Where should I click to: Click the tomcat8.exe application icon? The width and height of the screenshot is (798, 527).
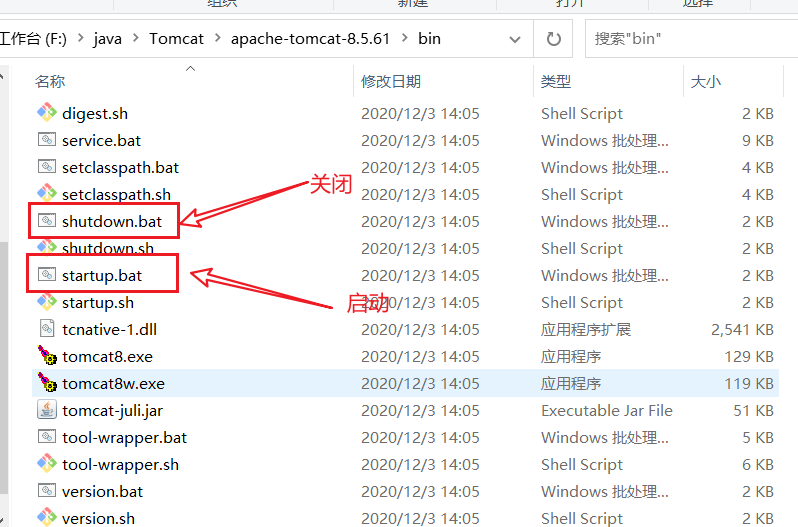(47, 356)
